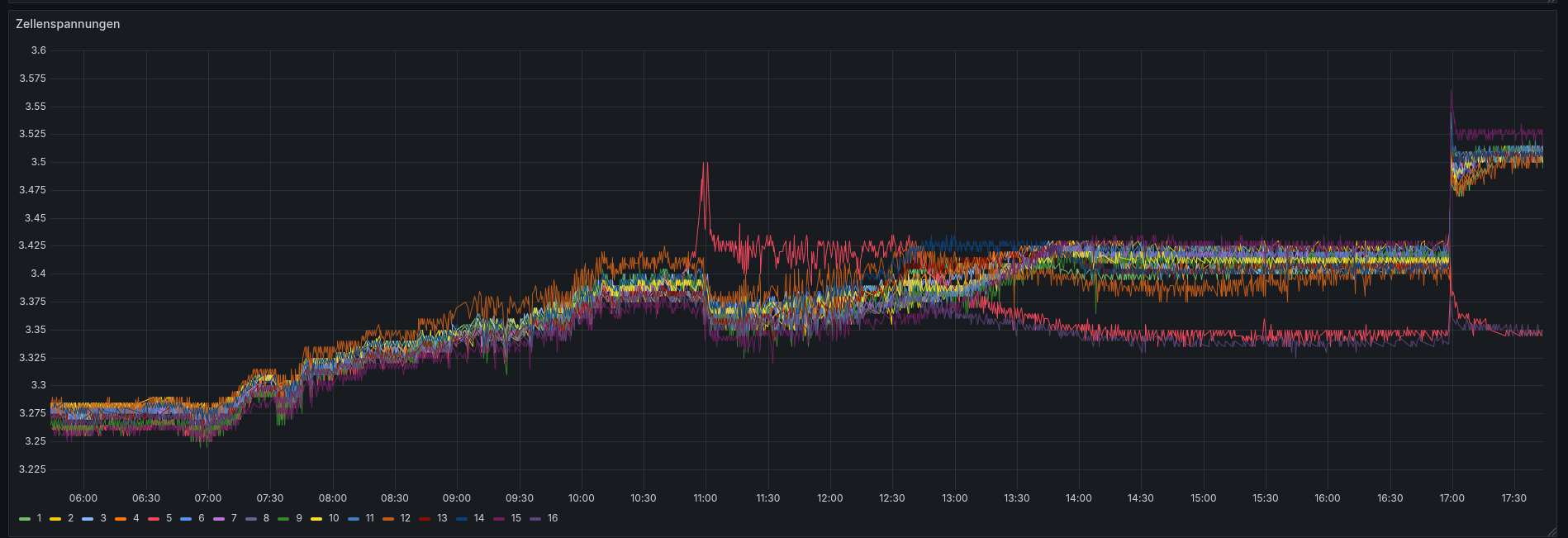Click the pink-purple swatch of series 7
Viewport: 1568px width, 538px height.
pyautogui.click(x=219, y=519)
